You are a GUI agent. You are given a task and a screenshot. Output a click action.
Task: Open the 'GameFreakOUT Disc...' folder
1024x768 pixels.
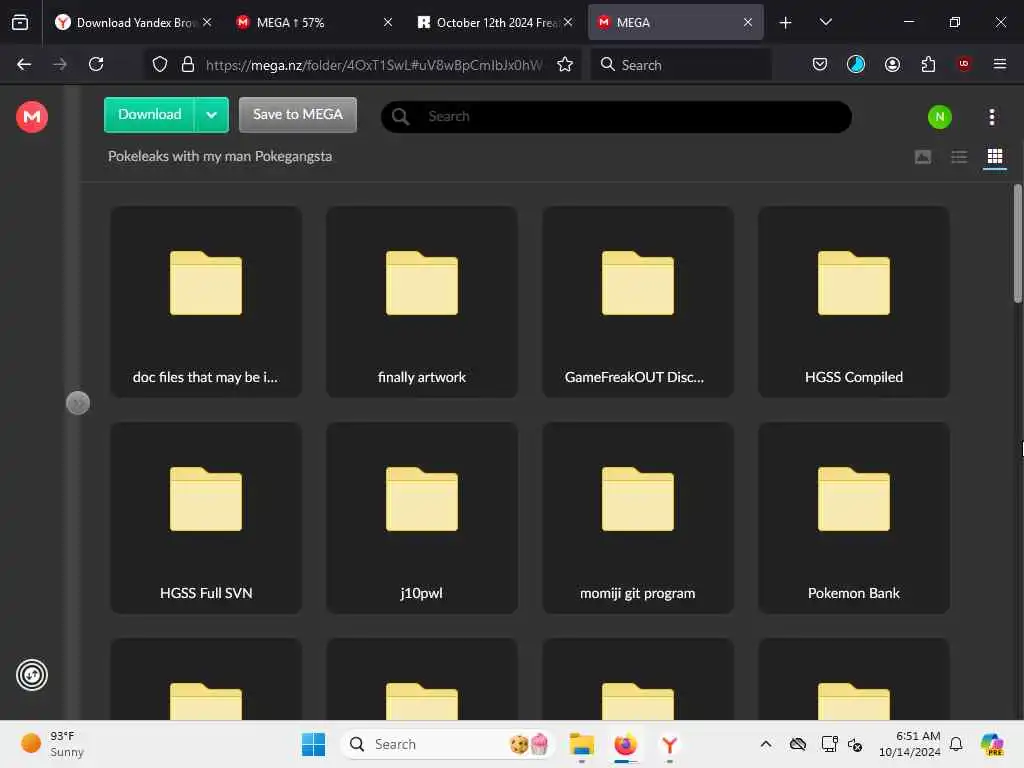click(x=637, y=302)
